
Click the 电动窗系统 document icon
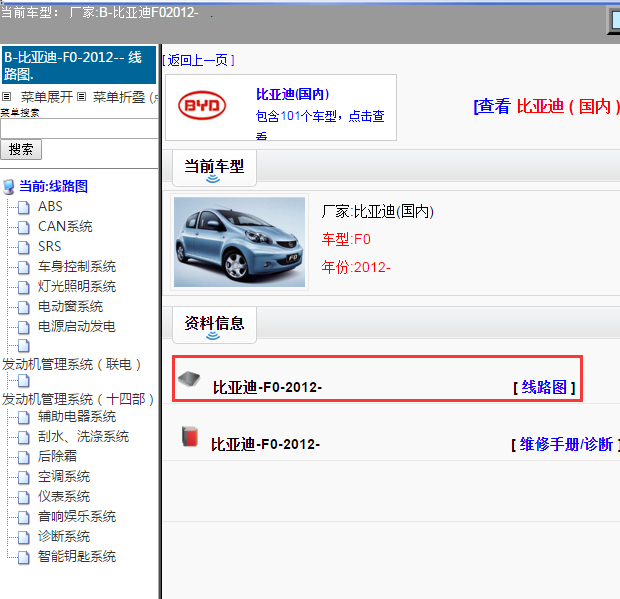point(23,307)
